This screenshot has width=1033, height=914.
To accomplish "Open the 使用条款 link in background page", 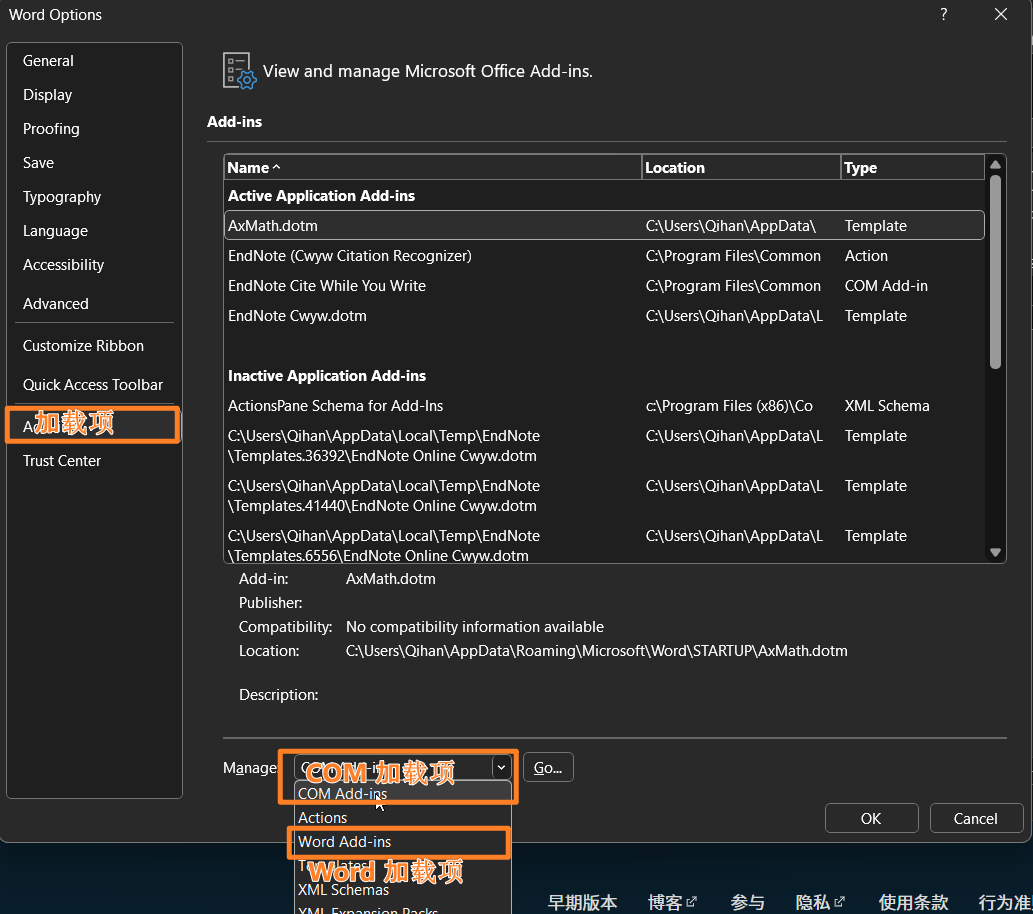I will tap(913, 902).
